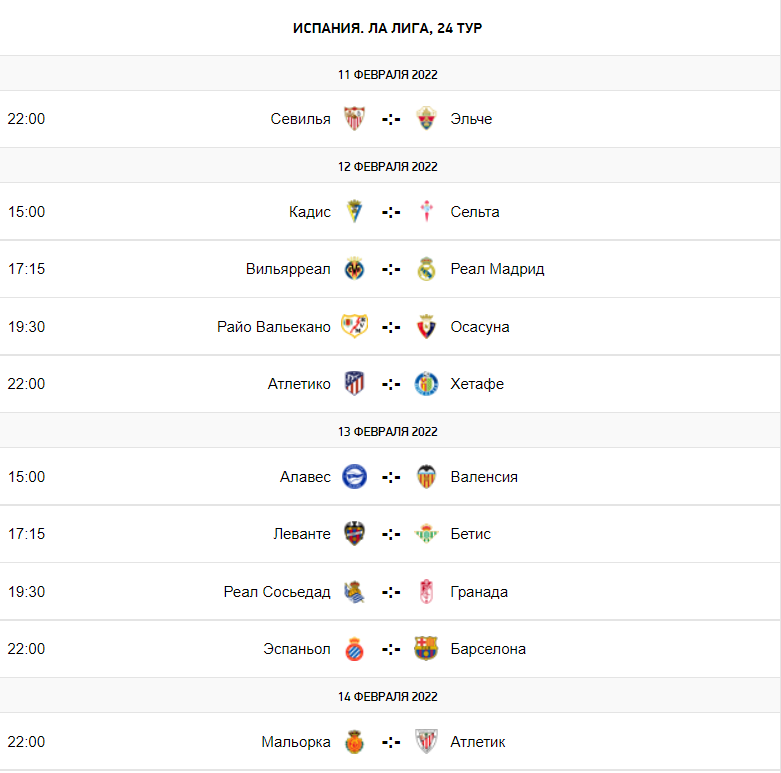Screen dimensions: 781x773
Task: Click the Athletic Bilbao crest
Action: (426, 742)
